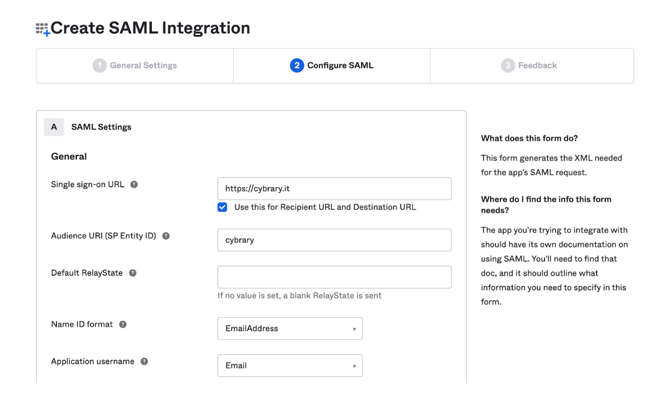This screenshot has width=670, height=413.
Task: Focus the Audience URI text field
Action: click(334, 240)
